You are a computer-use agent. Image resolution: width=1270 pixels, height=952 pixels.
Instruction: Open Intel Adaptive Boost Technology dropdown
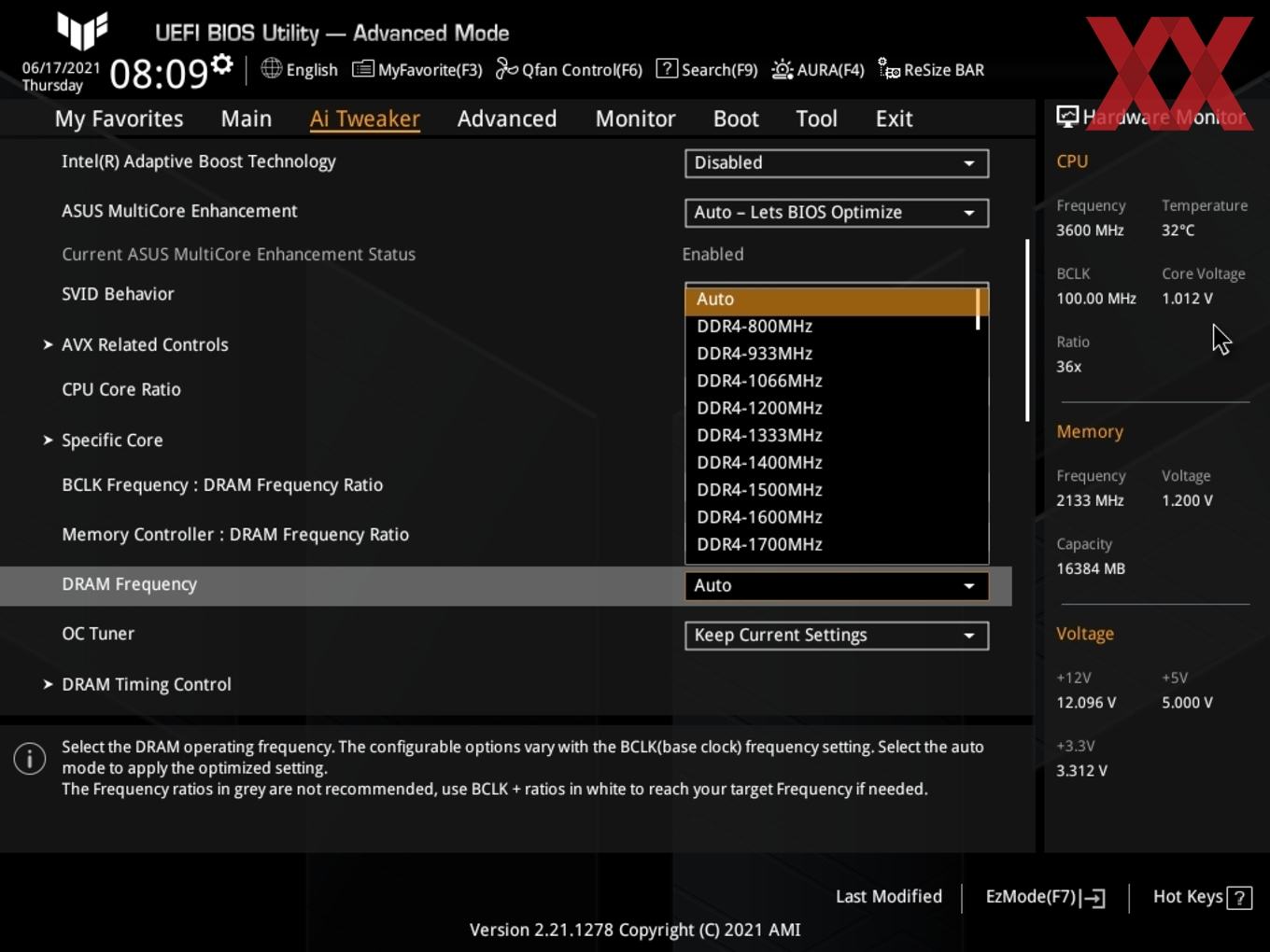coord(837,162)
